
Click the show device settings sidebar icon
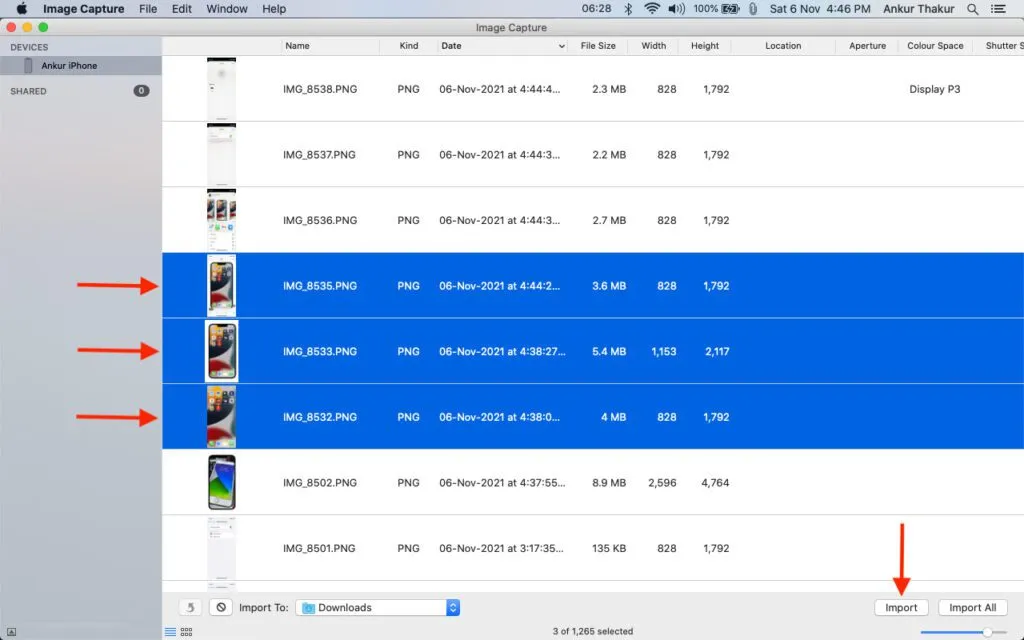[11, 632]
